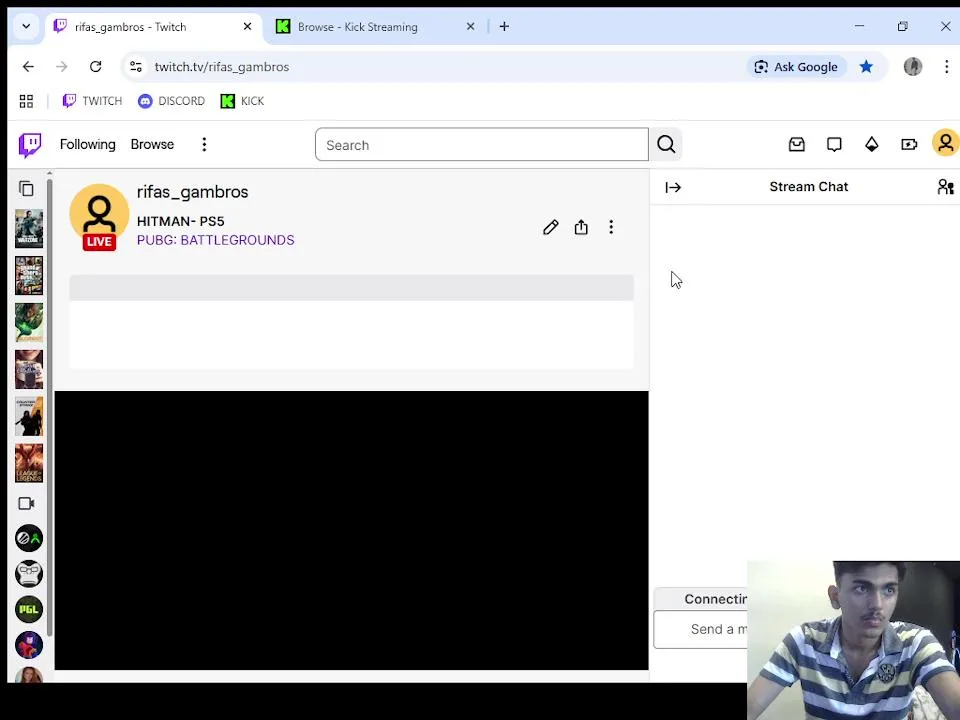960x720 pixels.
Task: Open the PGL channel avatar in sidebar
Action: coord(29,609)
